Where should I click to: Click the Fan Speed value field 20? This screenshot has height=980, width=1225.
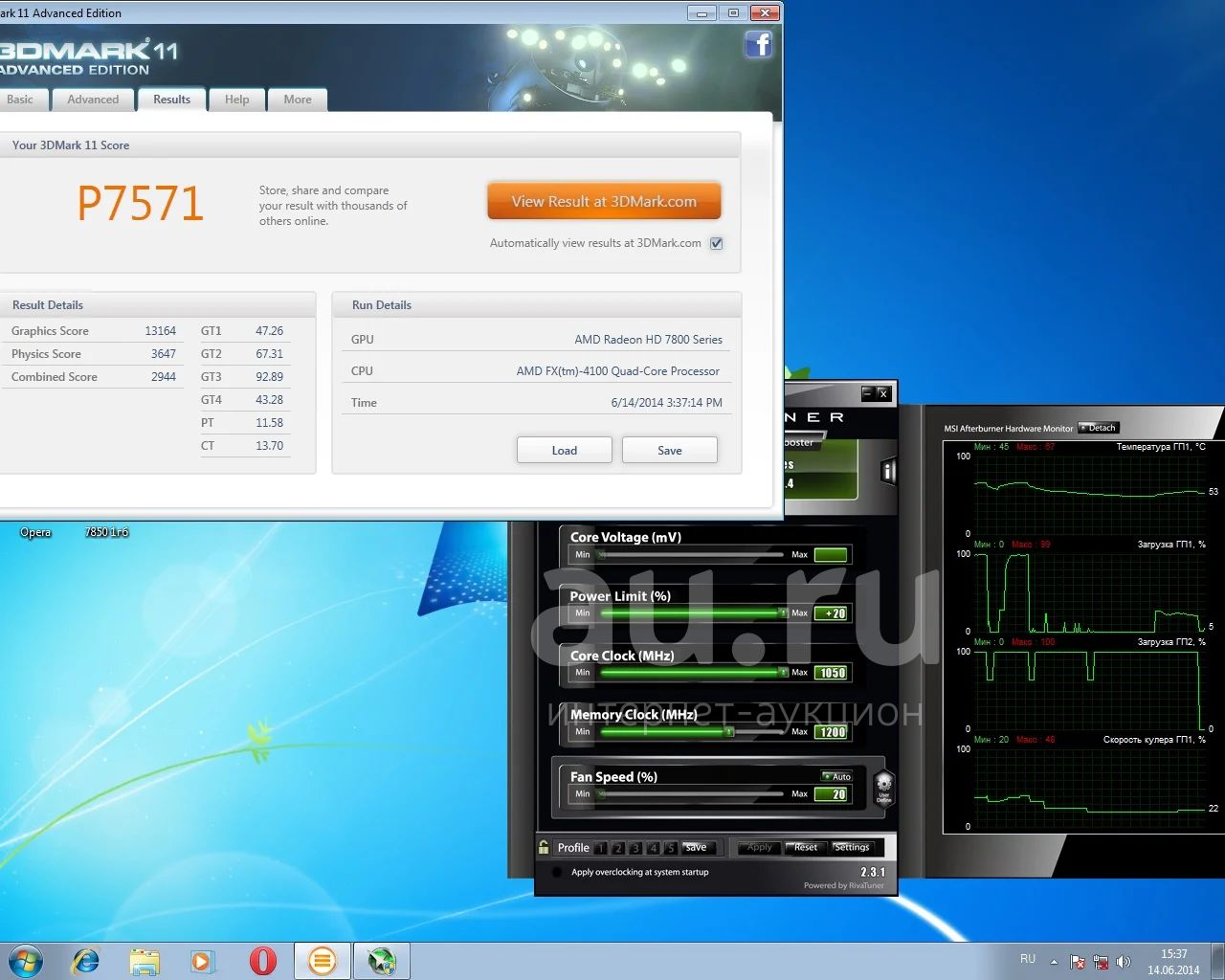click(x=831, y=794)
